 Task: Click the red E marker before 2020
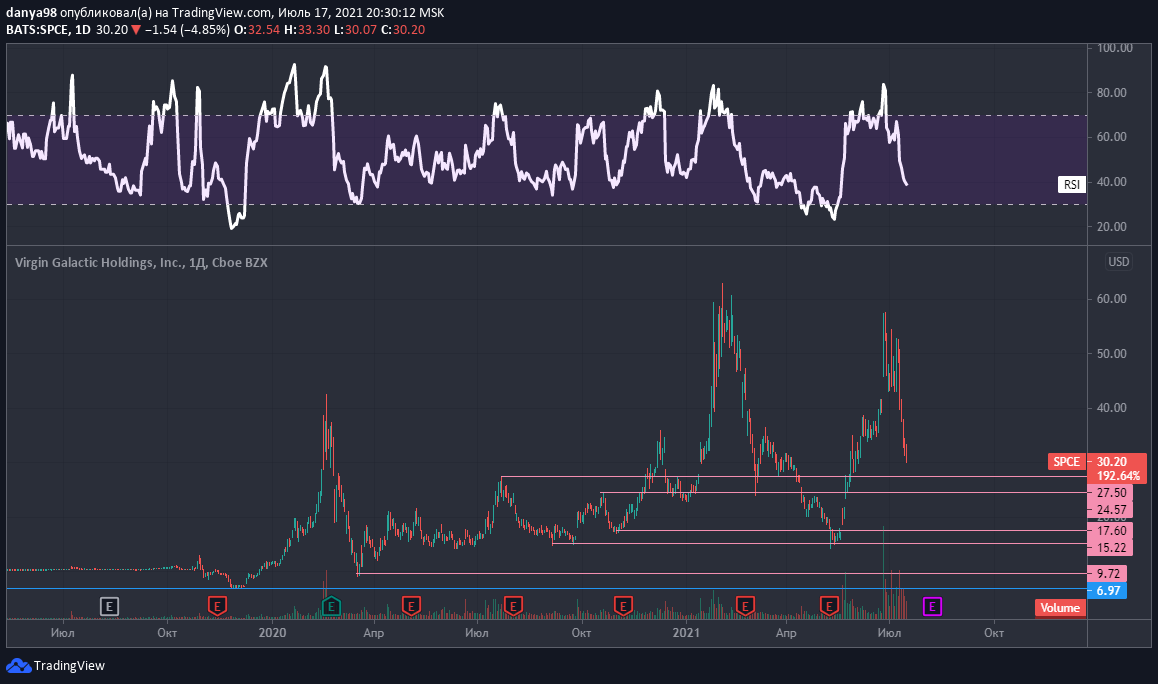point(216,607)
